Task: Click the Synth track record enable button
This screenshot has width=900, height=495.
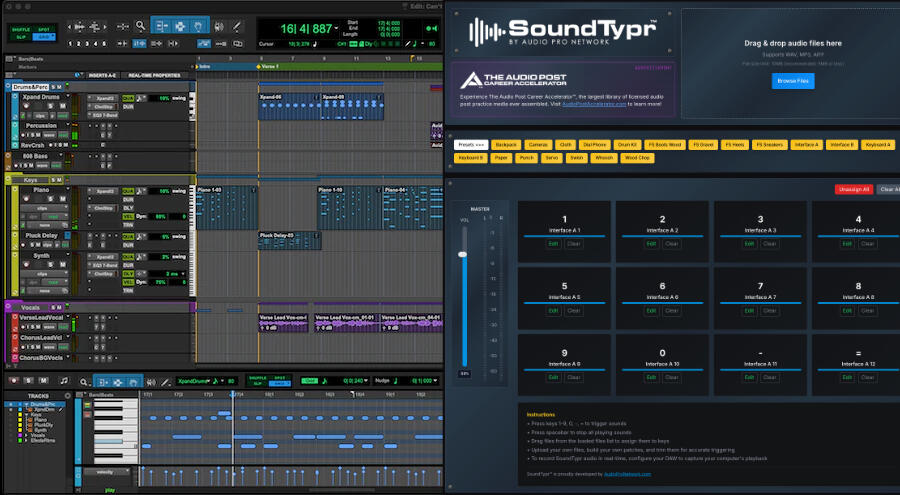Action: [x=26, y=265]
